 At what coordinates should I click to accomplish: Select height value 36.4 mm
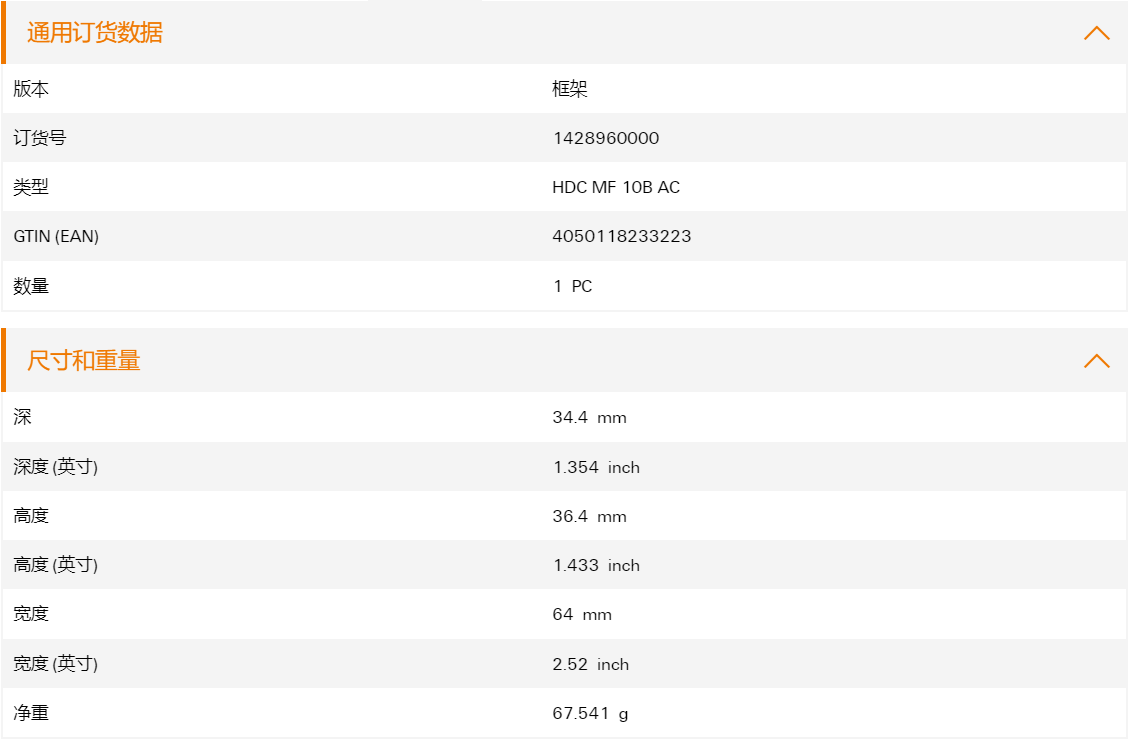click(590, 516)
